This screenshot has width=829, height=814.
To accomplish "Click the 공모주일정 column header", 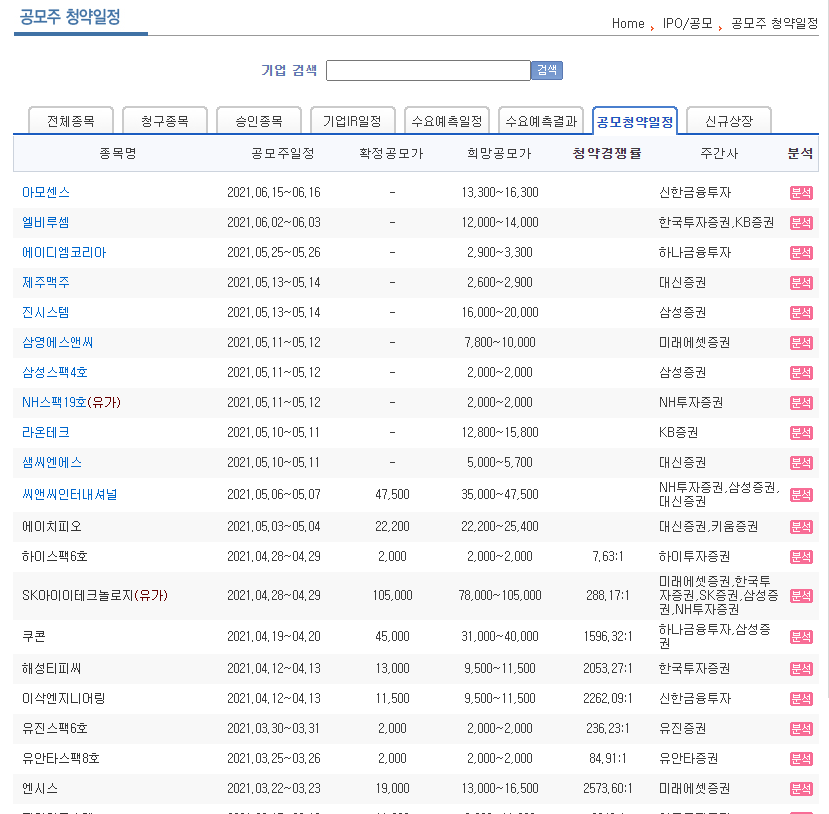I will click(283, 153).
